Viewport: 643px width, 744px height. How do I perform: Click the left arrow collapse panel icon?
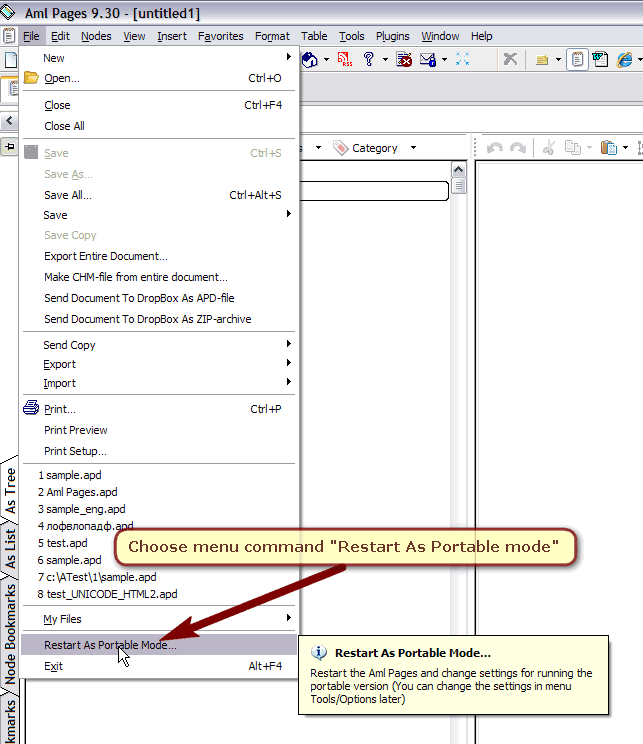[9, 121]
